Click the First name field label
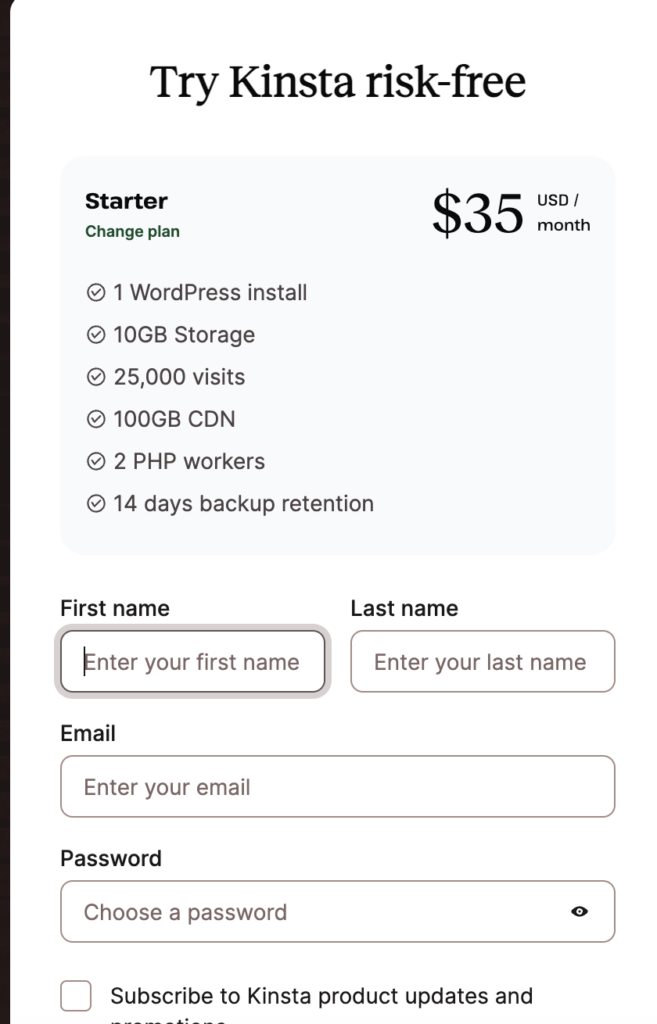Screen dimensions: 657x1024 click(x=114, y=608)
